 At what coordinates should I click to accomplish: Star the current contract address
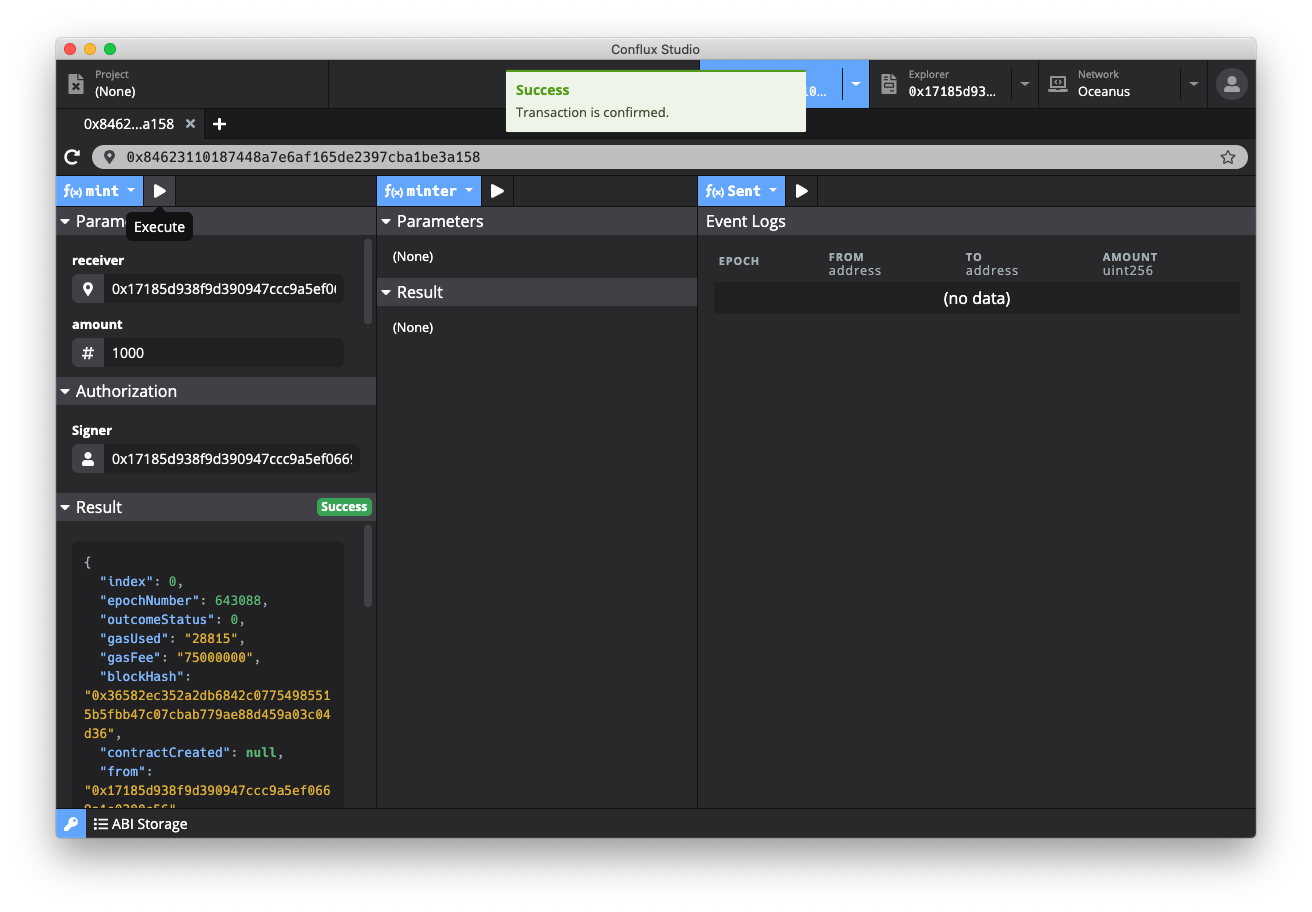[x=1227, y=157]
